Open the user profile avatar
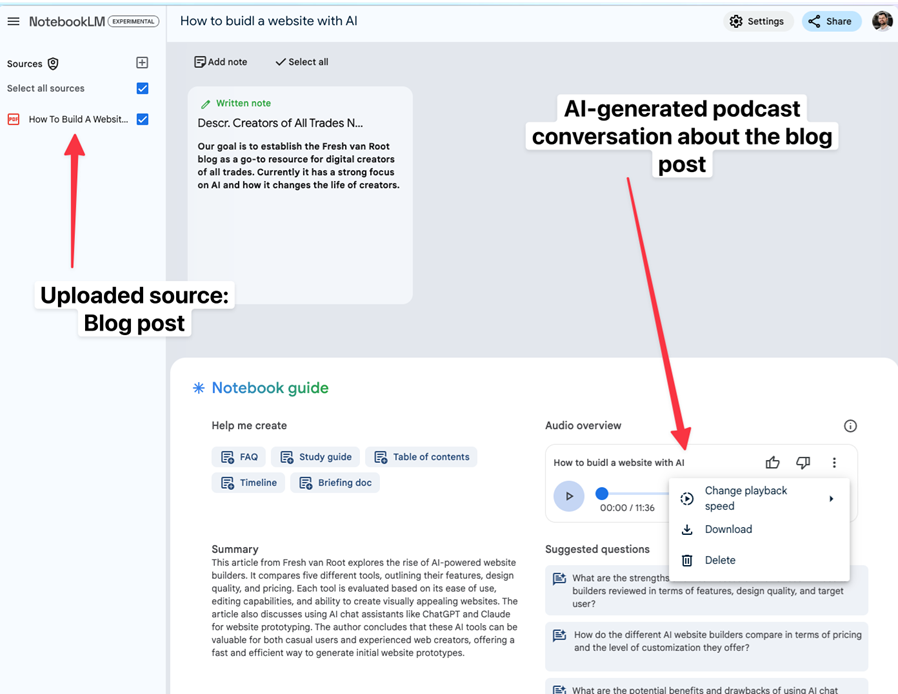The height and width of the screenshot is (694, 898). coord(882,21)
